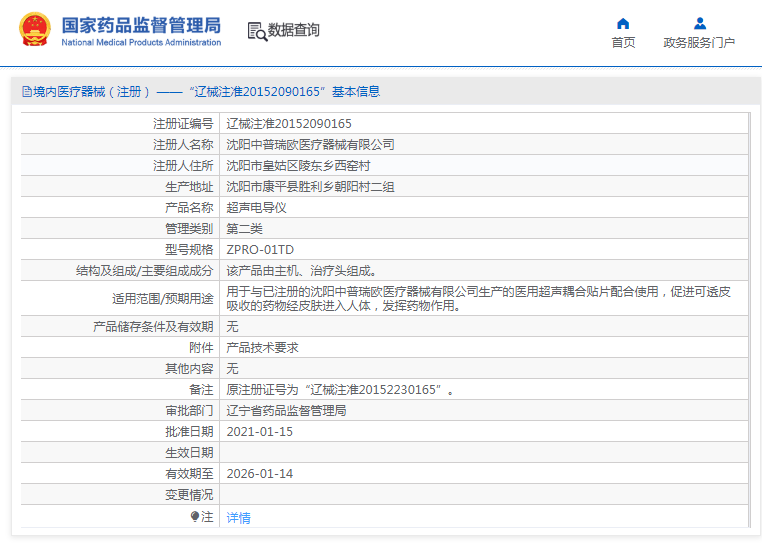Click the person icon above 政务服务门户

point(699,23)
